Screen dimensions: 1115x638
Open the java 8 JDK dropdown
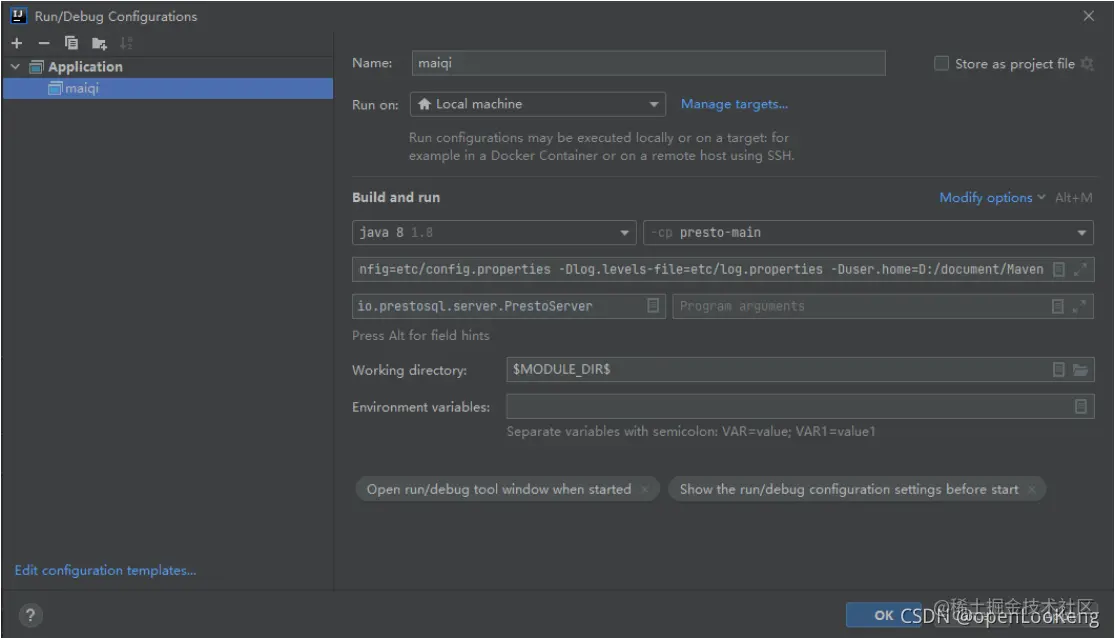[494, 233]
